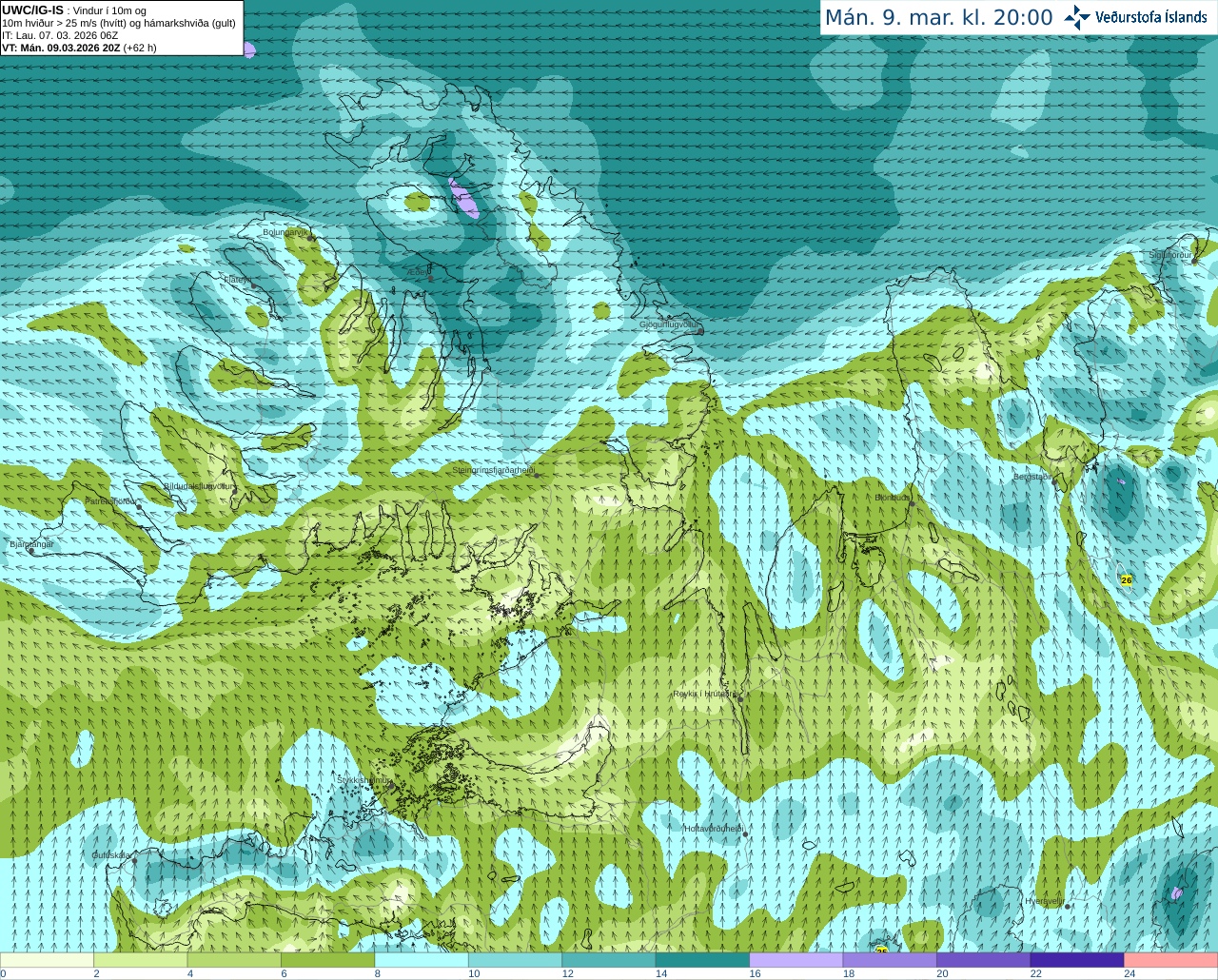Click the 'VT: Mán. 09.03.2026 20Z' line

(x=62, y=48)
